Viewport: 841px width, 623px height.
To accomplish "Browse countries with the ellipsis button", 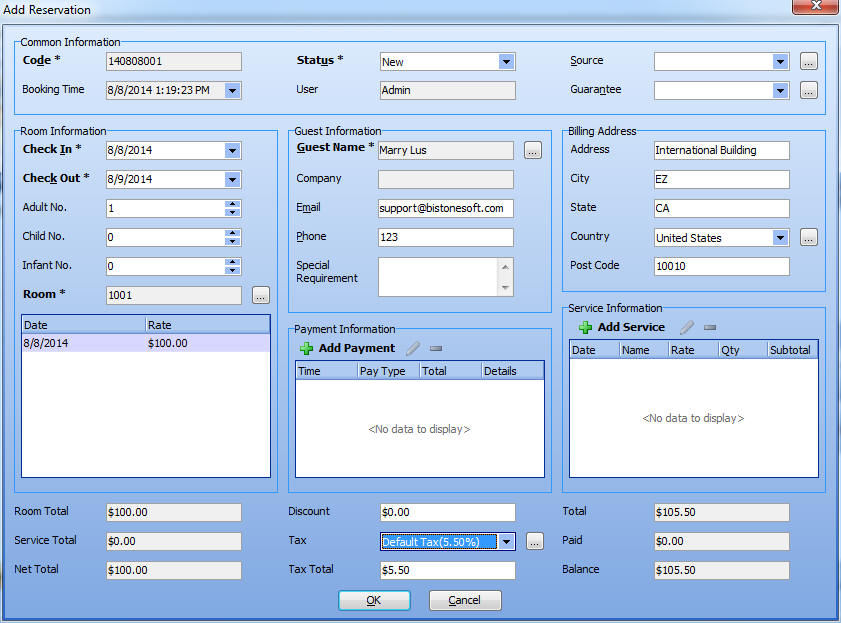I will coord(808,238).
